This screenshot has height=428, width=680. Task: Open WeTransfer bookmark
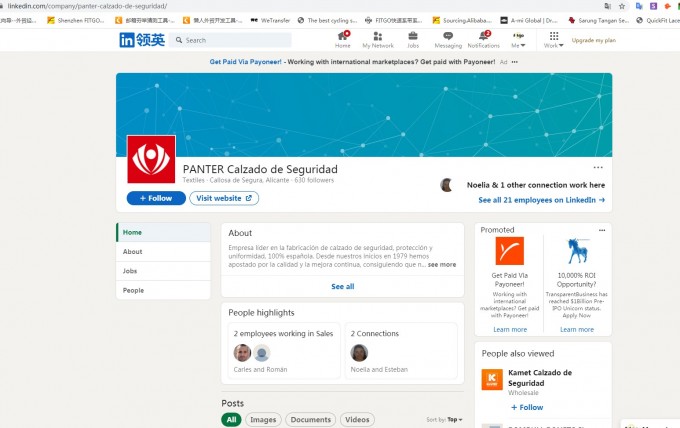coord(270,20)
